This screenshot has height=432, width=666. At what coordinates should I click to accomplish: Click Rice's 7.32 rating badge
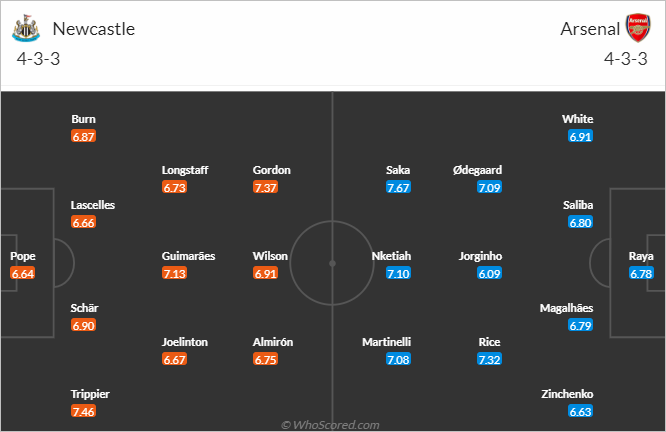click(x=489, y=359)
